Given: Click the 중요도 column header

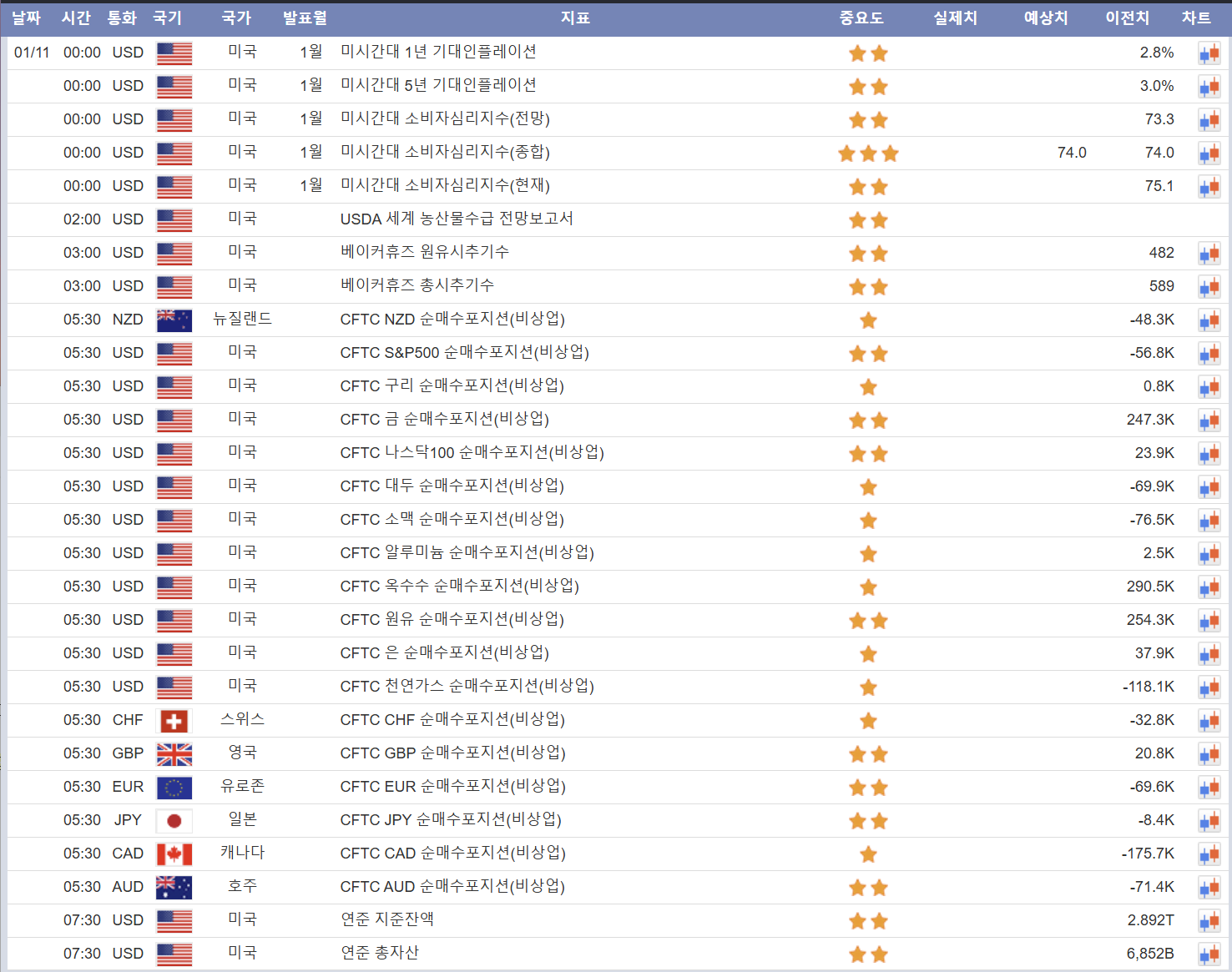Looking at the screenshot, I should [x=861, y=18].
